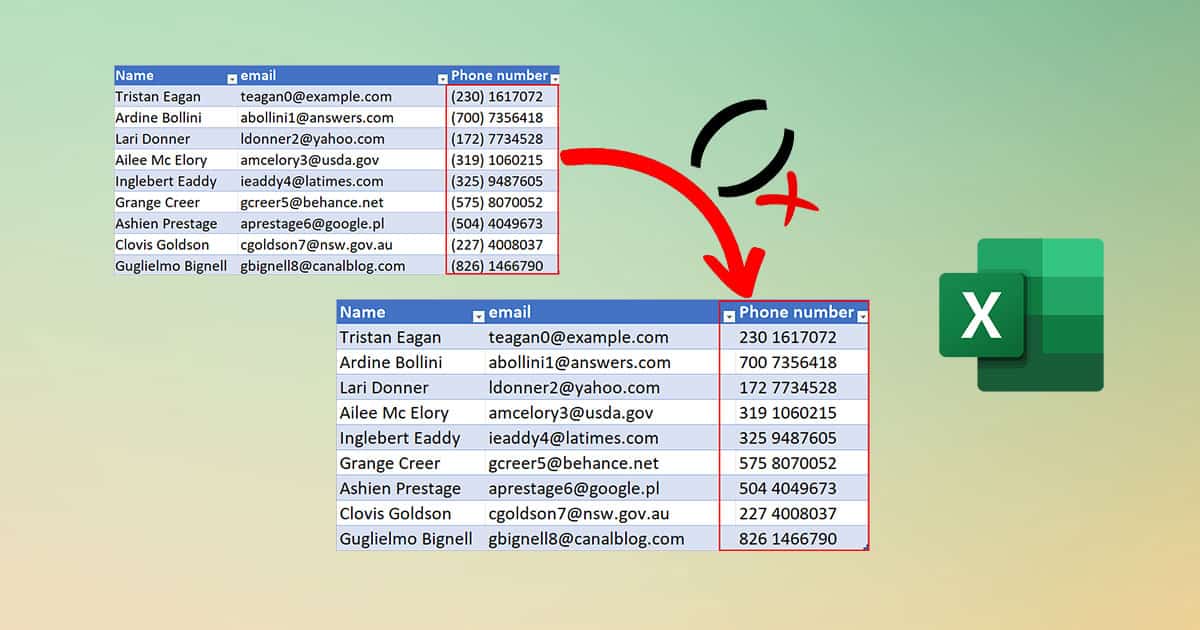Viewport: 1200px width, 630px height.
Task: Open email filter dropdown in lower table
Action: (x=728, y=315)
